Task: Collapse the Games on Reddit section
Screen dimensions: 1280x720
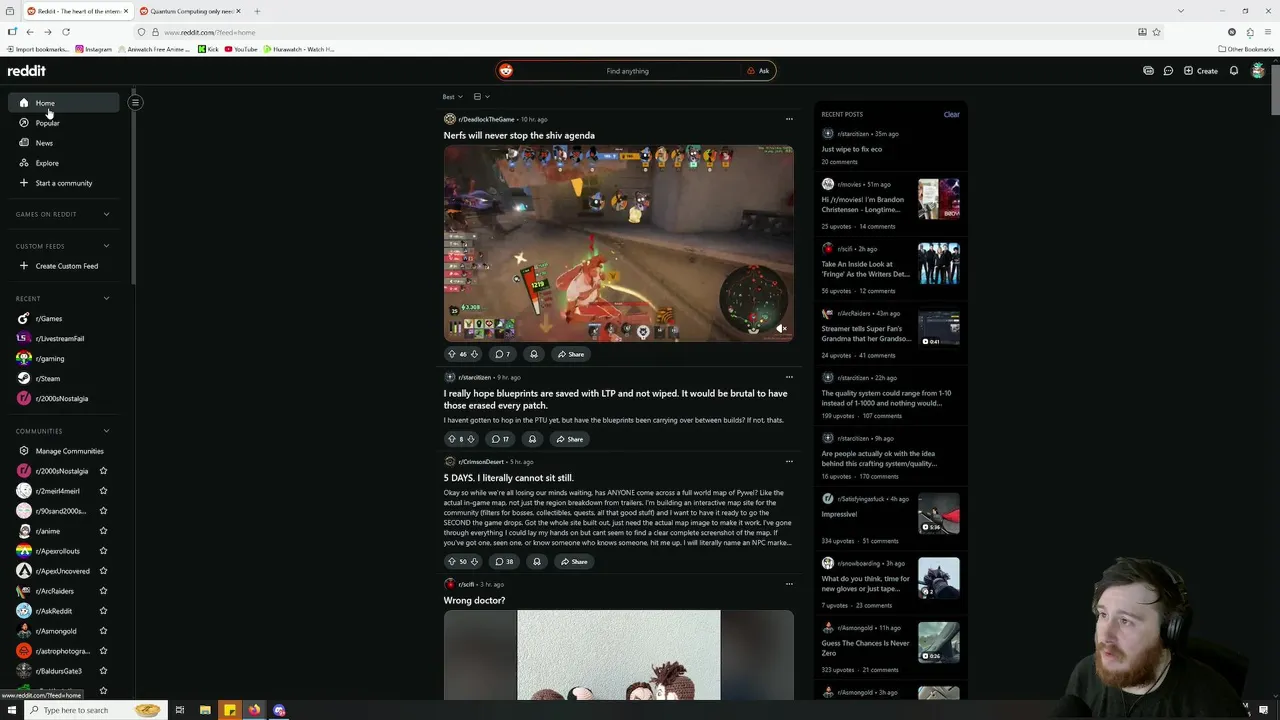Action: (106, 214)
